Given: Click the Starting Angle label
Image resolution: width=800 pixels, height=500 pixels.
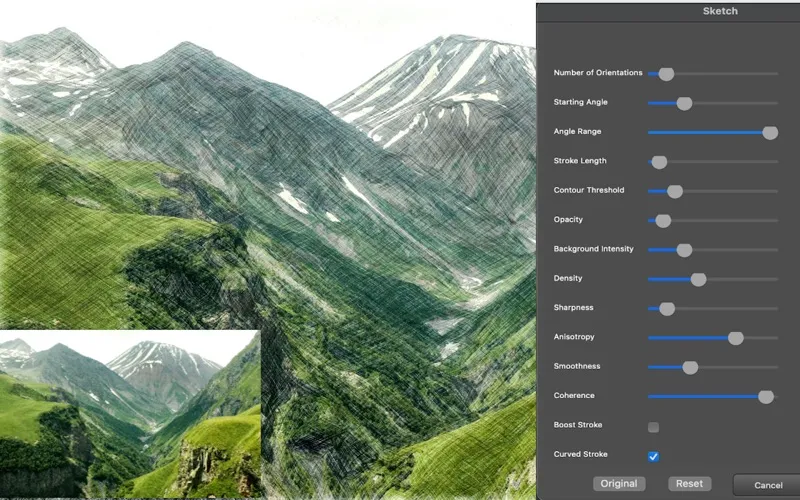Looking at the screenshot, I should tap(581, 102).
